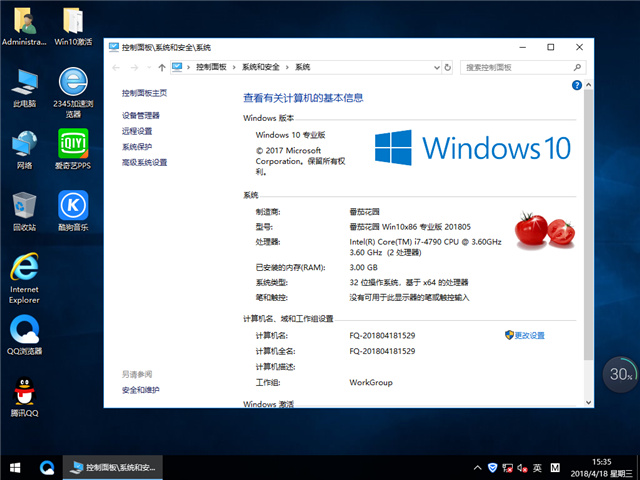Expand chevron after 控制面板 breadcrumb

tap(234, 67)
